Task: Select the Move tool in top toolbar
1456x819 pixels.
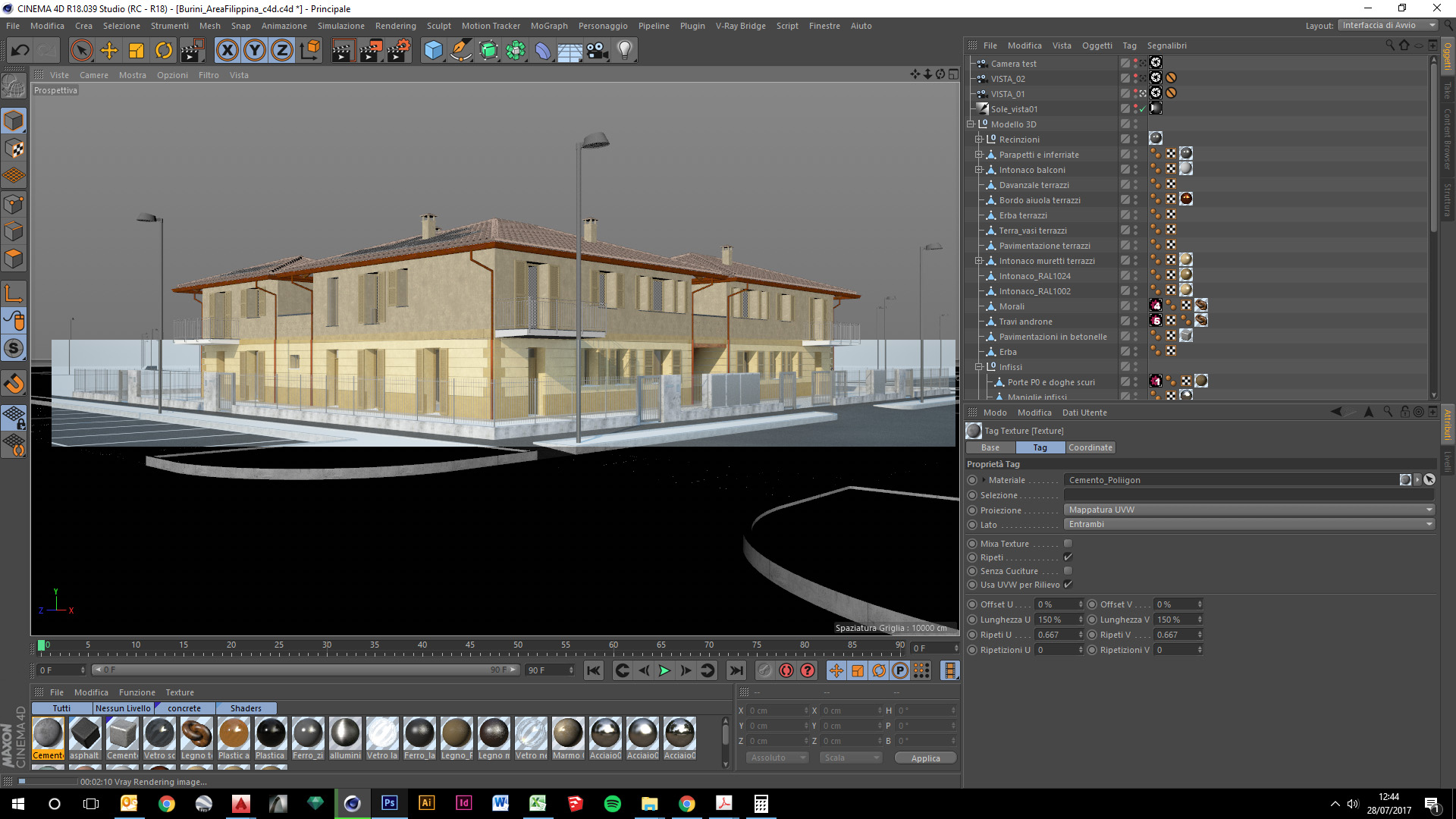Action: [109, 51]
